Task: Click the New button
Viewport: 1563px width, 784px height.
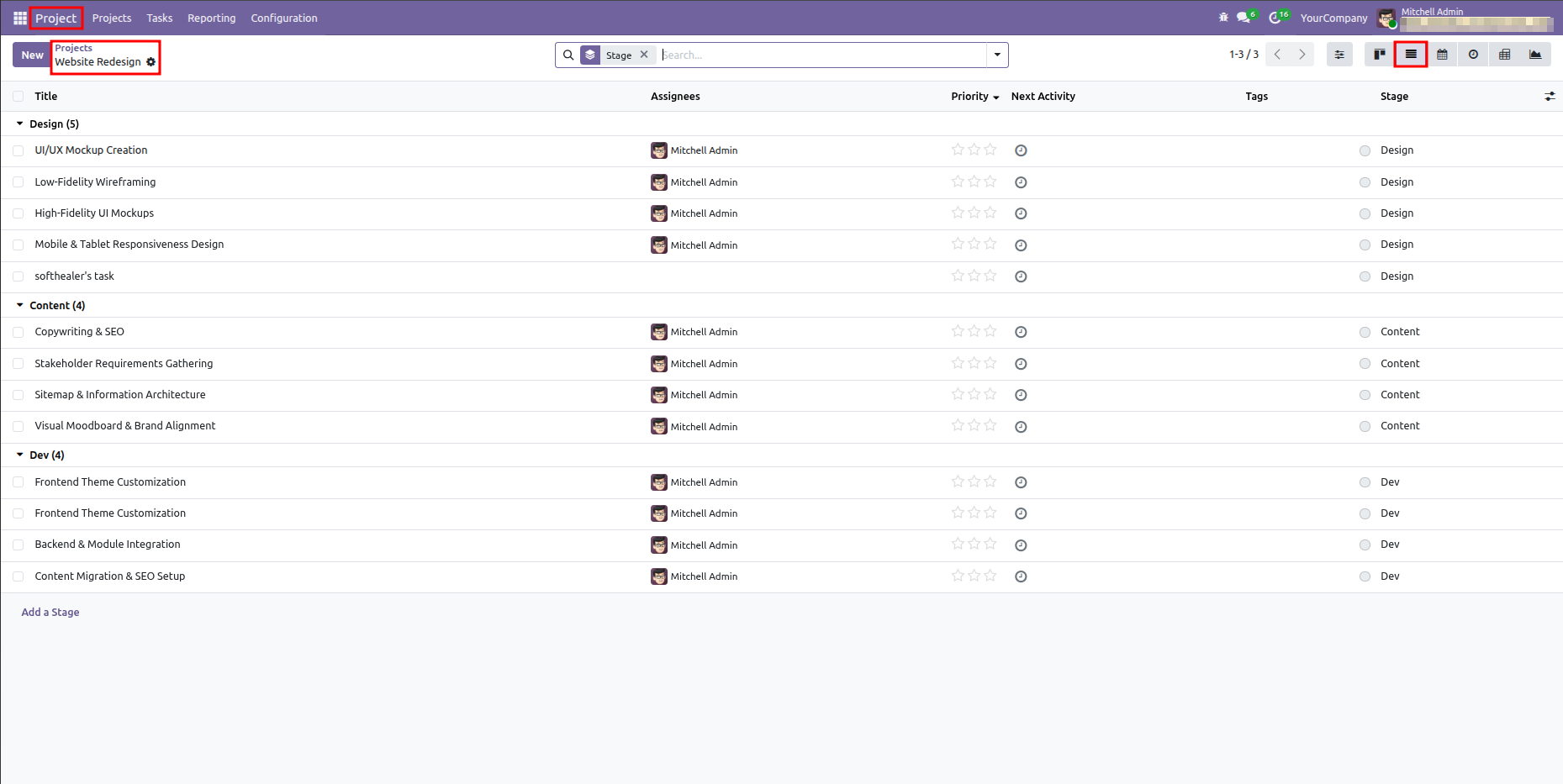Action: click(x=32, y=55)
